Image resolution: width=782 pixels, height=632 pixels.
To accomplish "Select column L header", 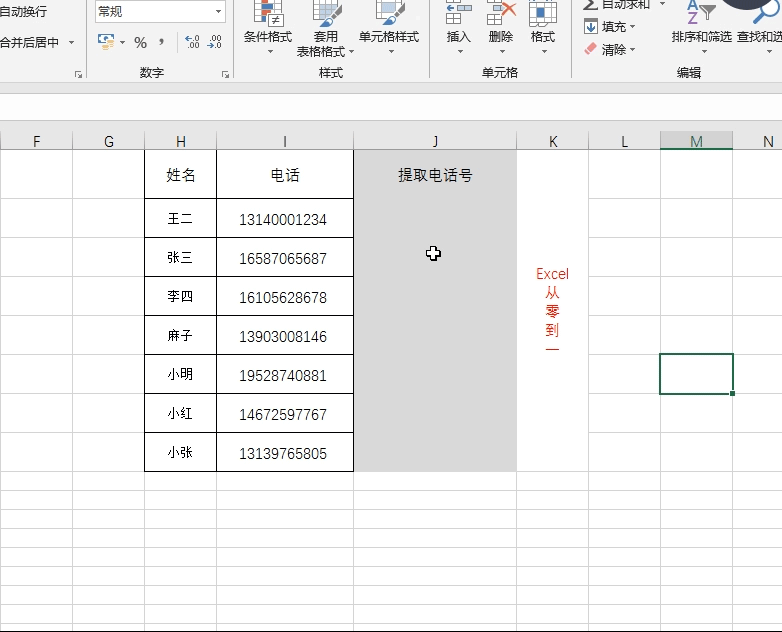I will point(624,141).
